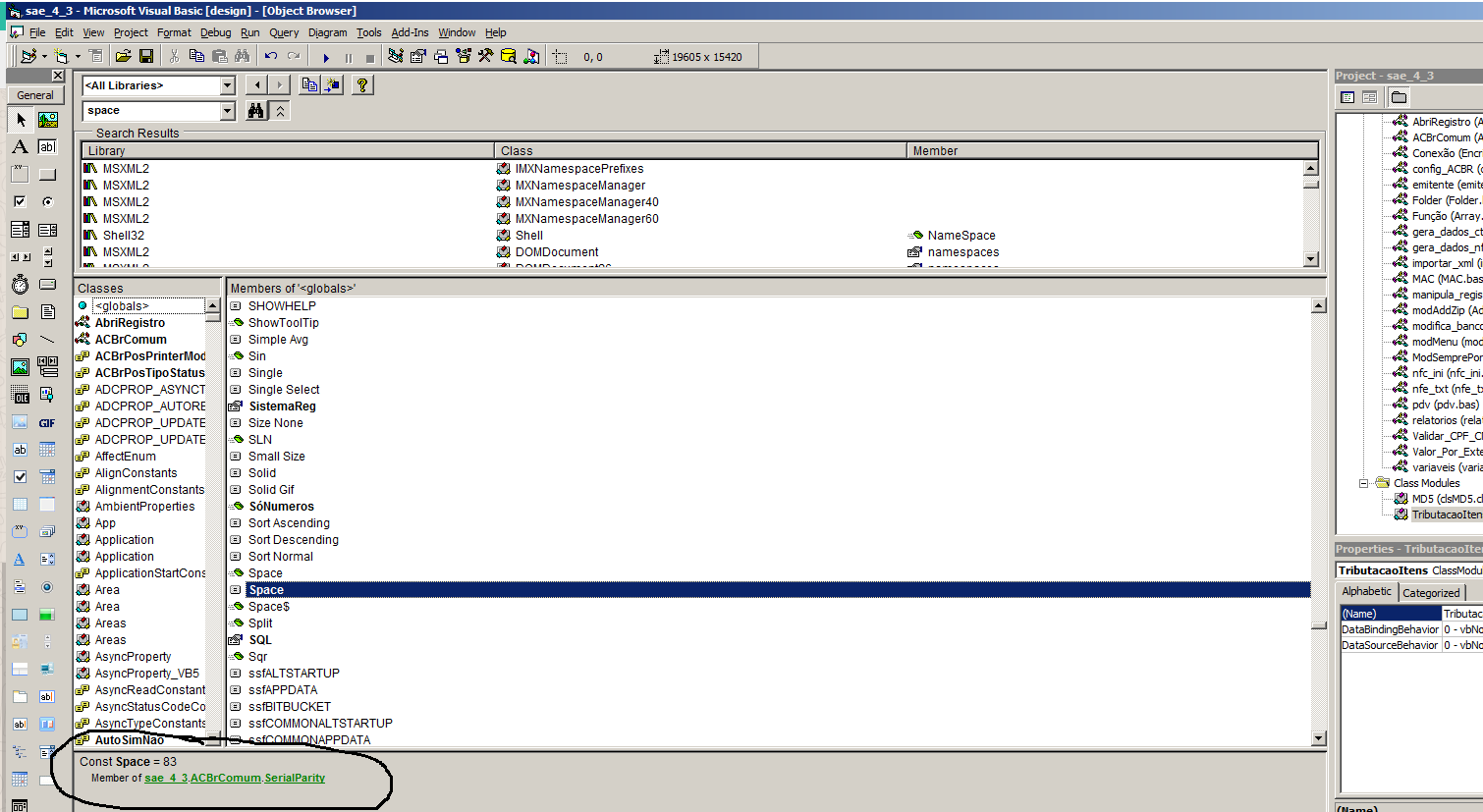Open the Add Project dropdown arrow
The height and width of the screenshot is (812, 1483).
coord(44,57)
